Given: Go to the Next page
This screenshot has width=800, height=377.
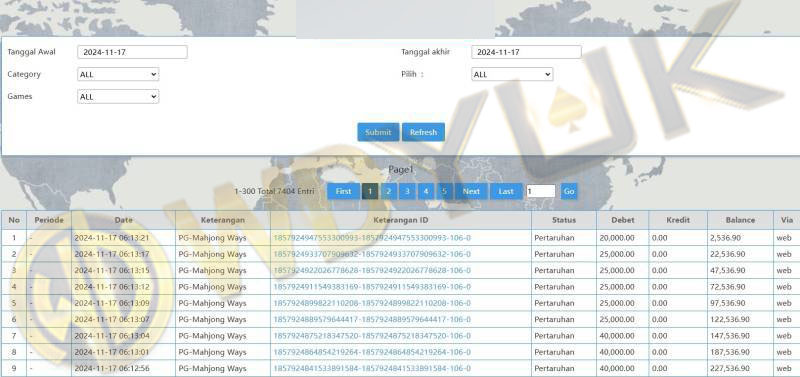Looking at the screenshot, I should 471,191.
